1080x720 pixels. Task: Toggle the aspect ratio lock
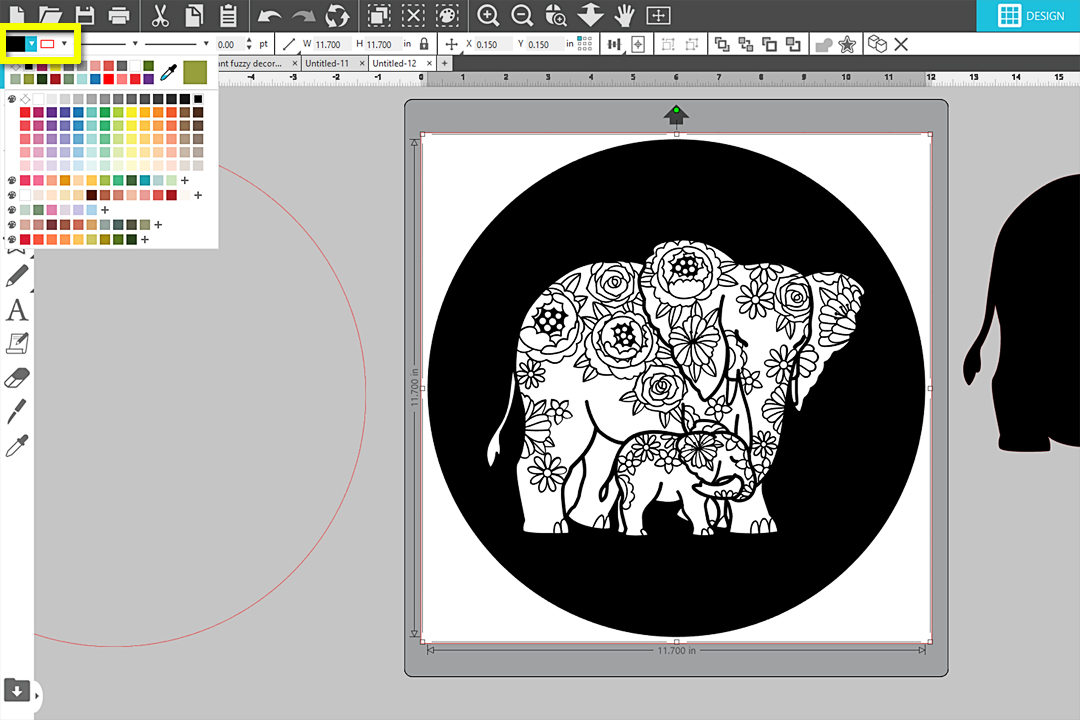click(424, 44)
